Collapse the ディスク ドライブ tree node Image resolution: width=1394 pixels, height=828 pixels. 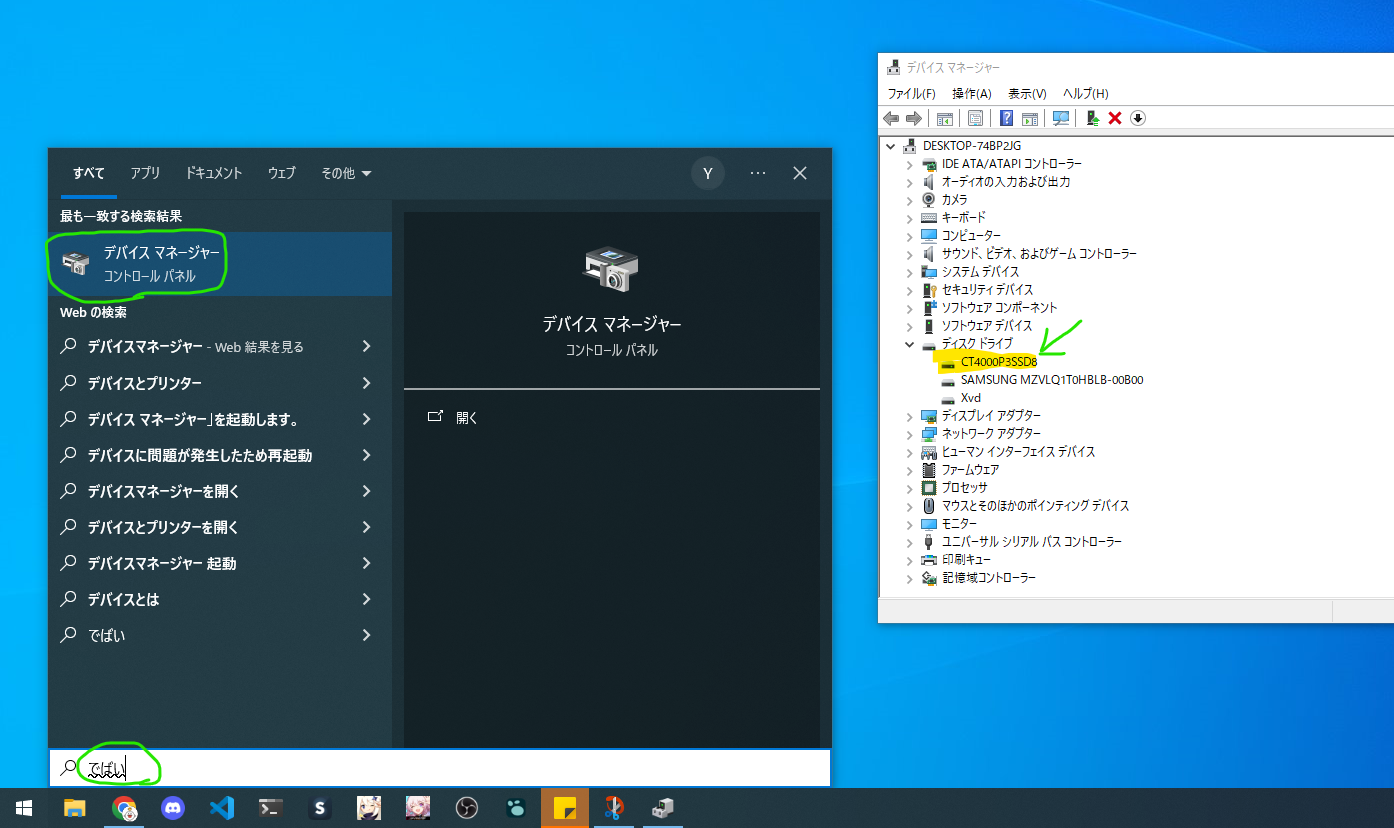(909, 344)
